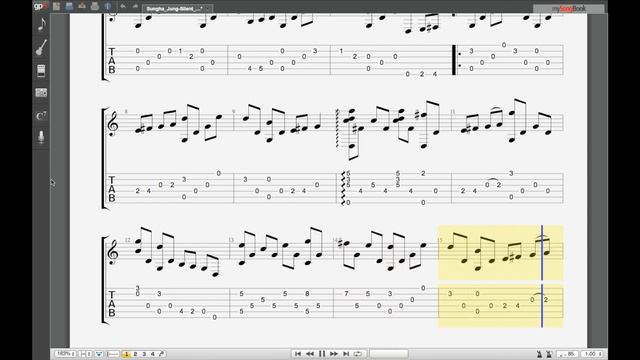Select voice 4
Viewport: 640px width, 360px height.
(153, 354)
